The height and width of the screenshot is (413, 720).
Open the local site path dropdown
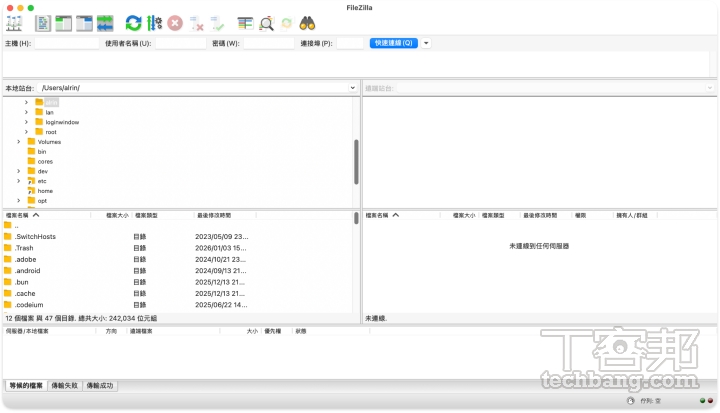point(352,88)
